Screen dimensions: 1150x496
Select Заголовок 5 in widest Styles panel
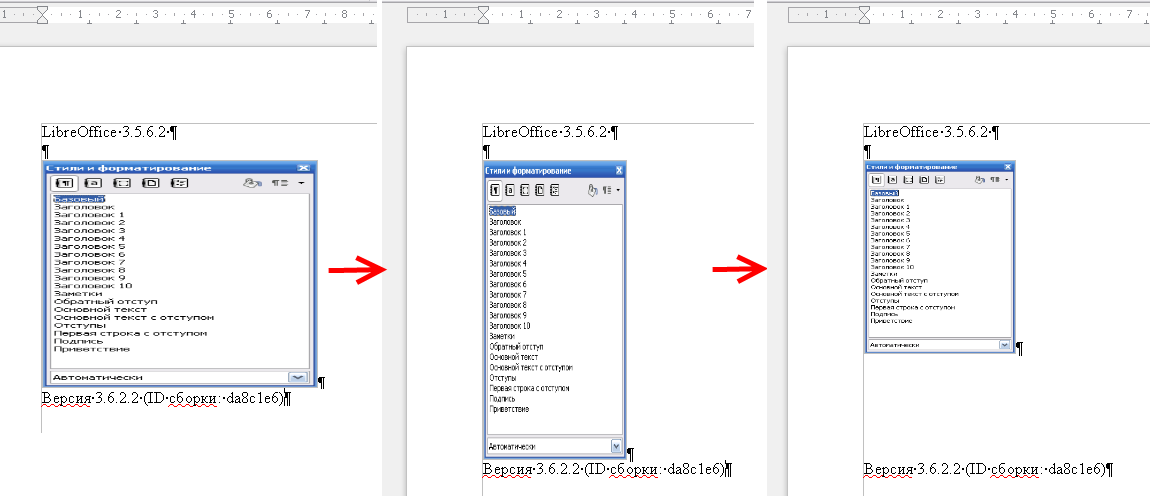[x=89, y=246]
